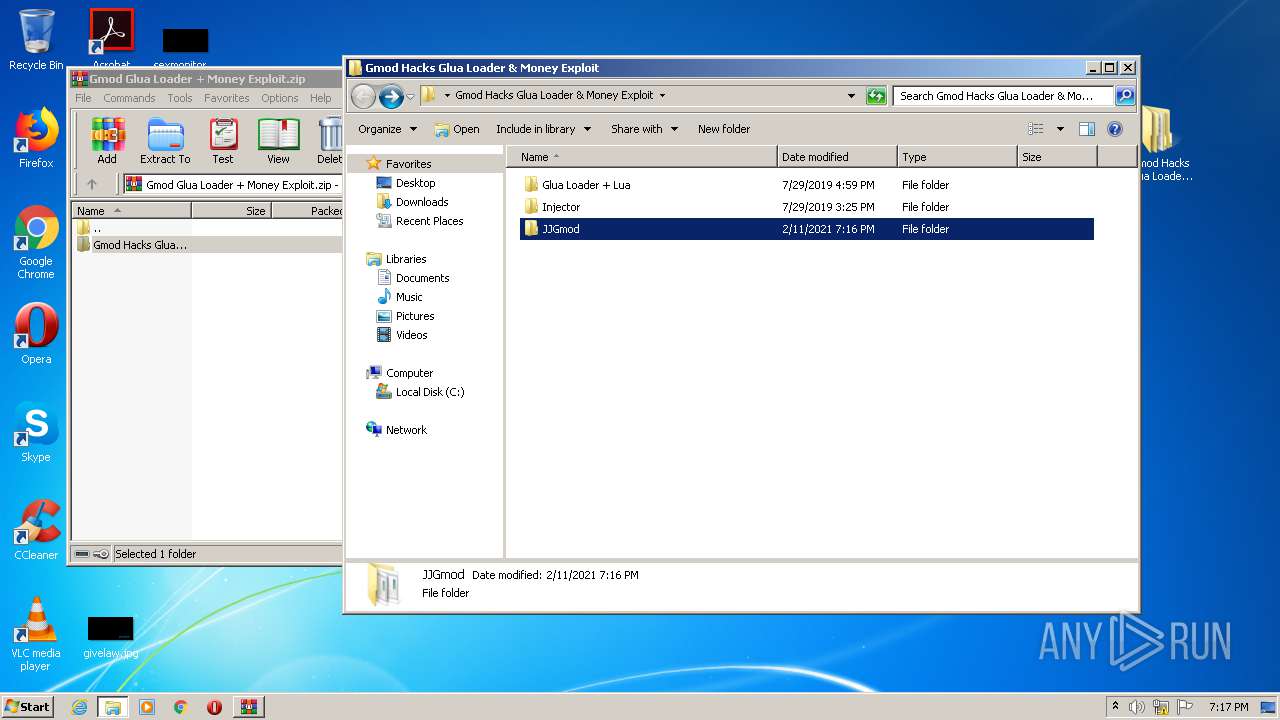Open recent pages dropdown arrow
This screenshot has width=1280, height=720.
tap(410, 97)
